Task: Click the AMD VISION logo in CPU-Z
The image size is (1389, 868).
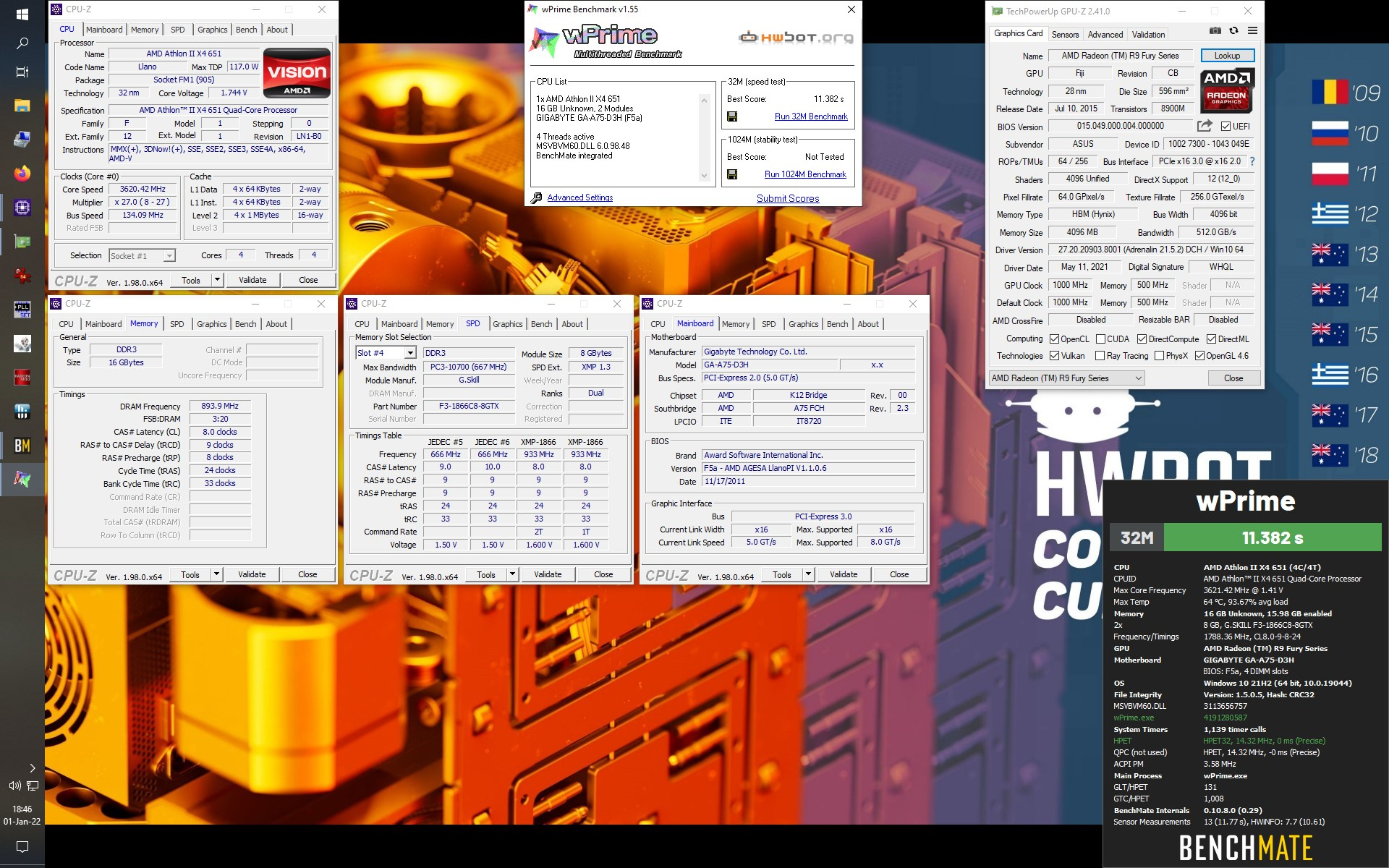Action: click(x=297, y=73)
